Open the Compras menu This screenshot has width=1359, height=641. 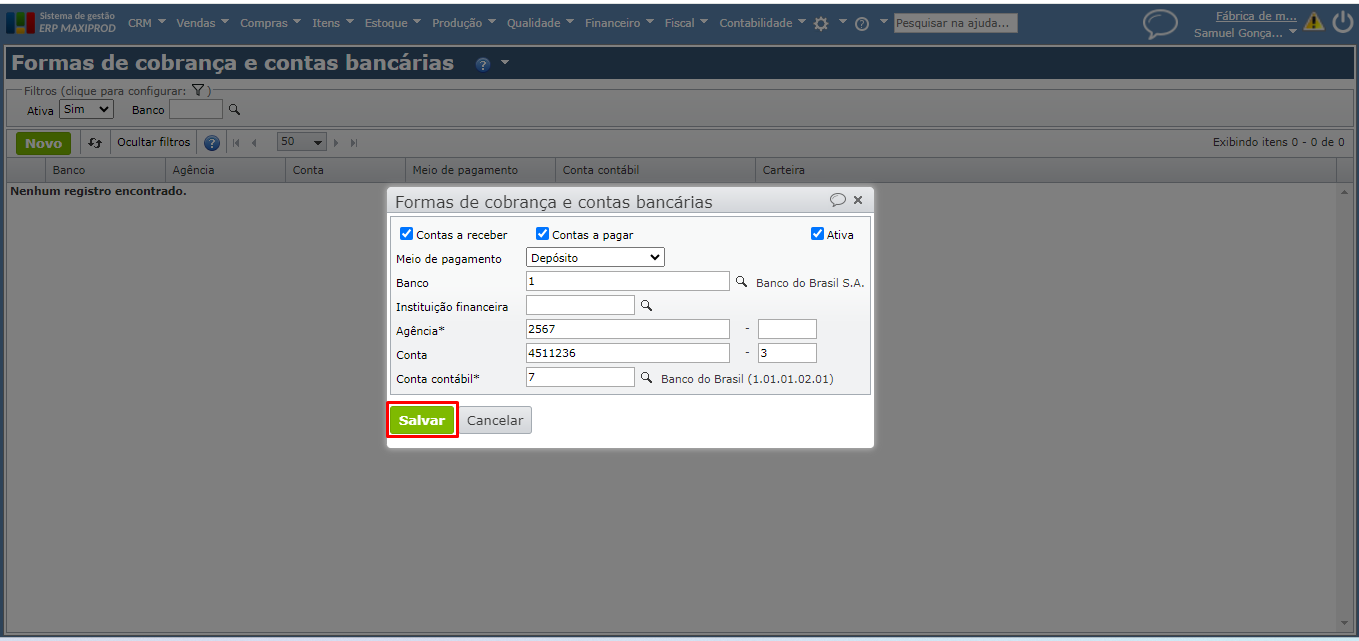[270, 23]
